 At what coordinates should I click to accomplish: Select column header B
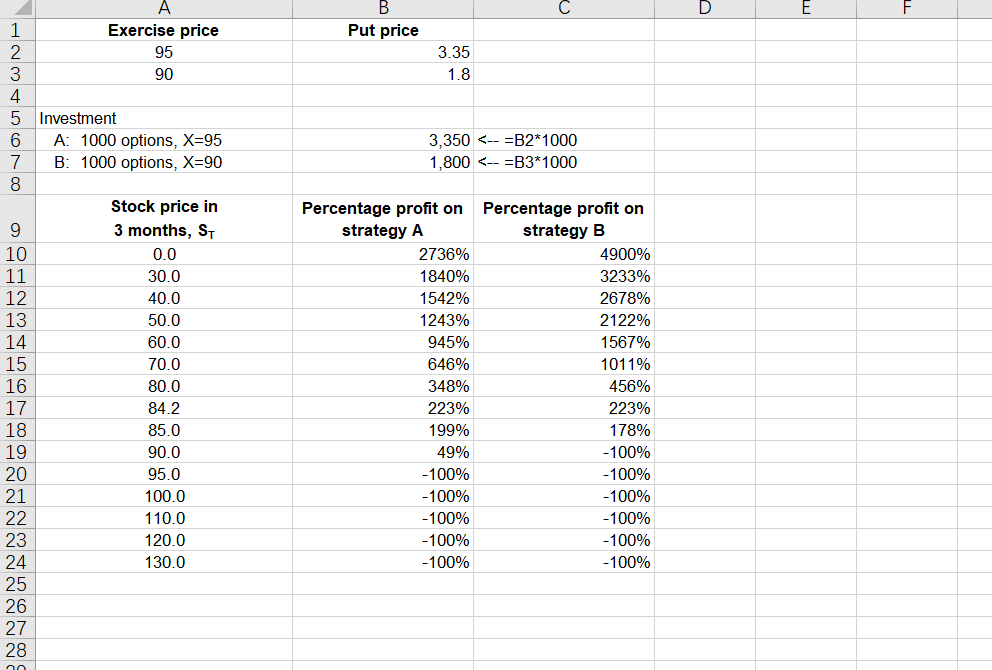tap(382, 9)
